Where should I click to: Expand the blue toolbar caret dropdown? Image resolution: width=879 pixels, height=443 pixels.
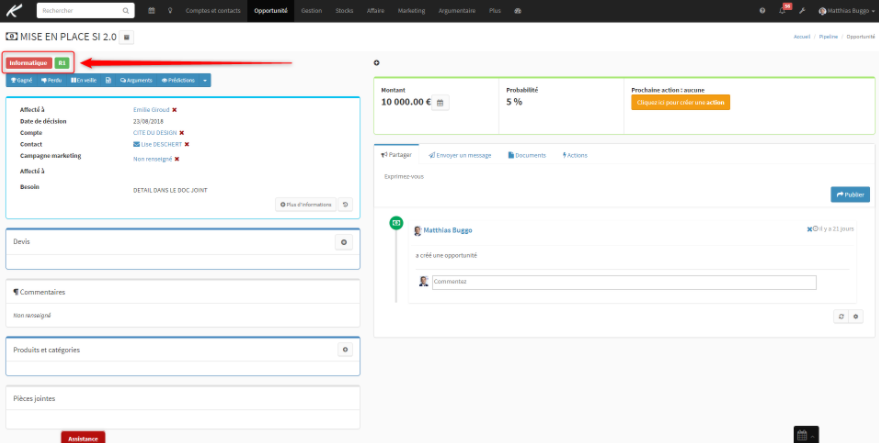(x=205, y=80)
